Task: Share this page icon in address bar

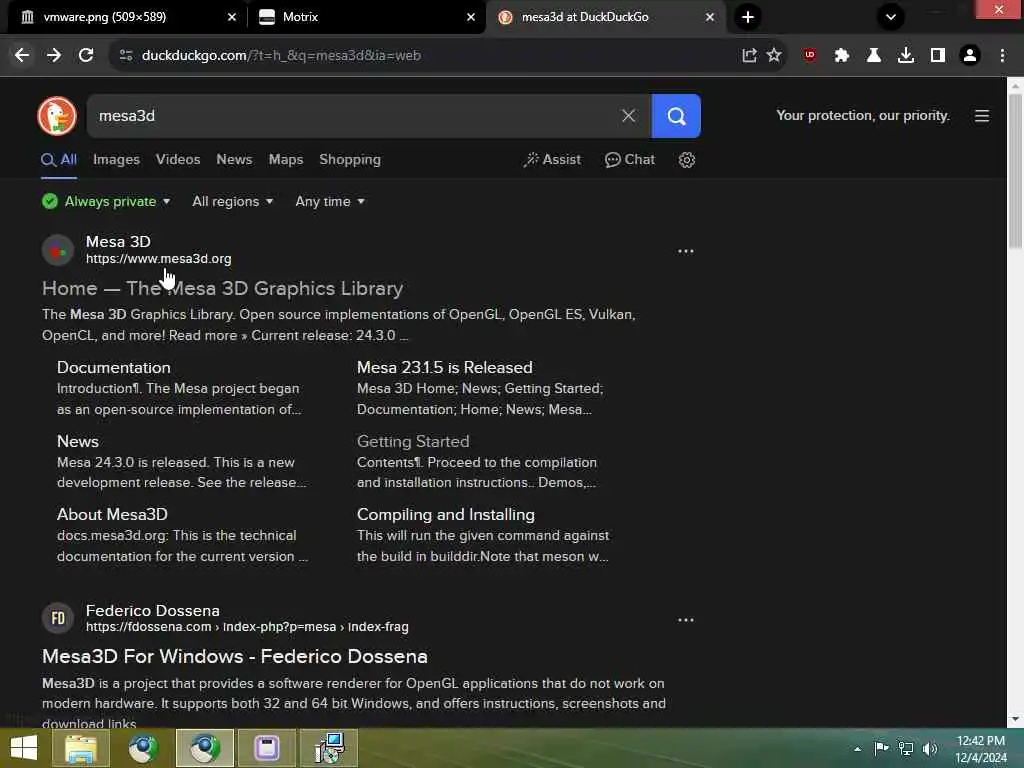Action: (x=749, y=56)
